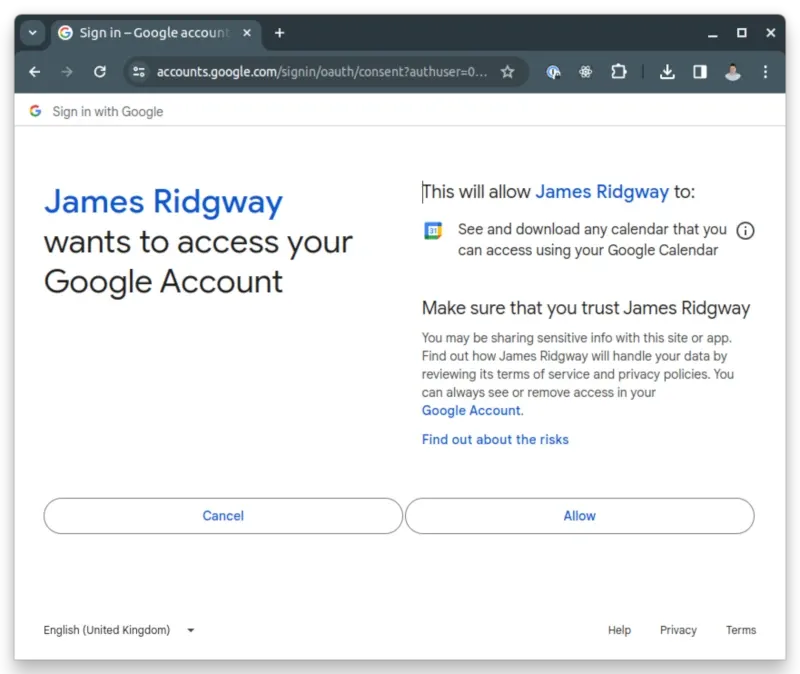This screenshot has height=674, width=800.
Task: Open the Terms link in footer
Action: [x=741, y=630]
